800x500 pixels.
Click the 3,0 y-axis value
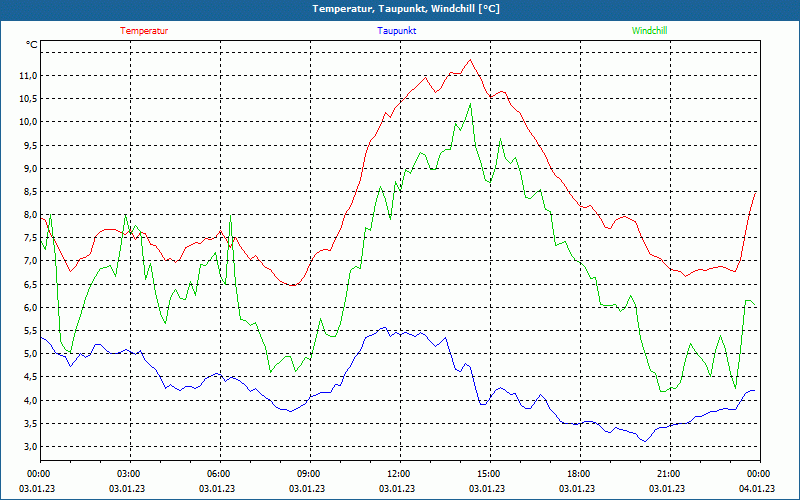[30, 446]
